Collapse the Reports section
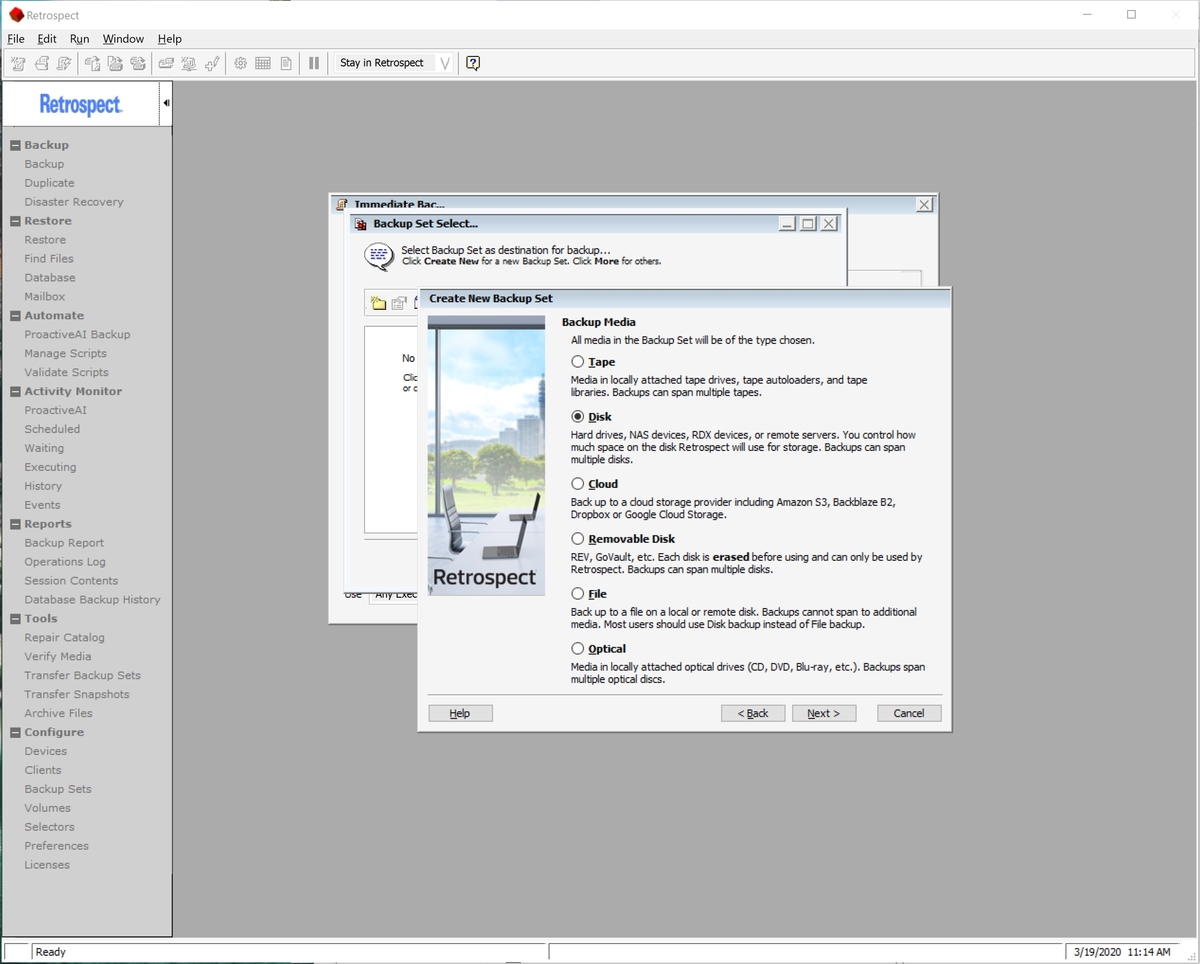 tap(15, 524)
